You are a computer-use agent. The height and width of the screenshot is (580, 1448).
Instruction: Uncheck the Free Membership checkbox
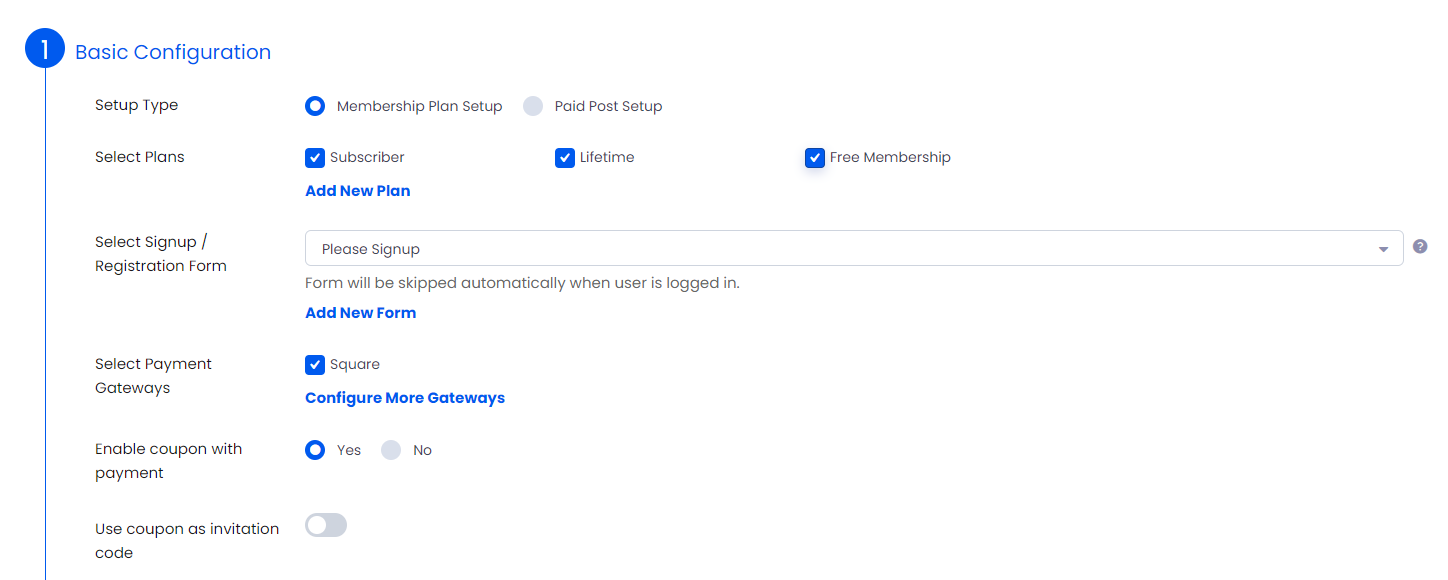(x=815, y=158)
